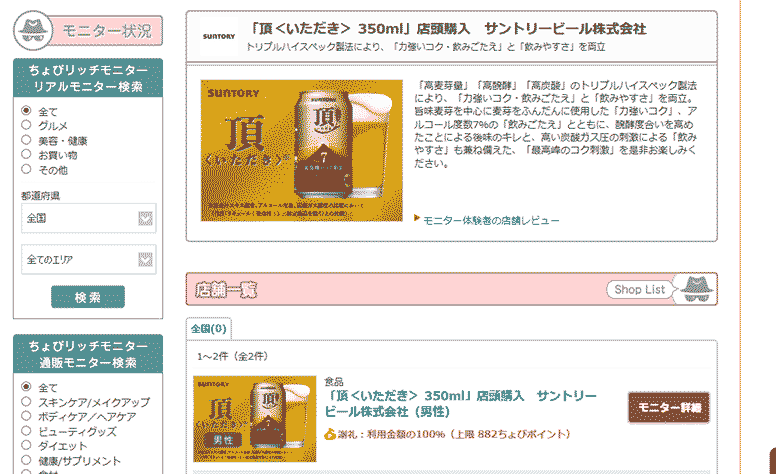
Task: Select 全て radio in 通販モニター検索
Action: click(26, 386)
